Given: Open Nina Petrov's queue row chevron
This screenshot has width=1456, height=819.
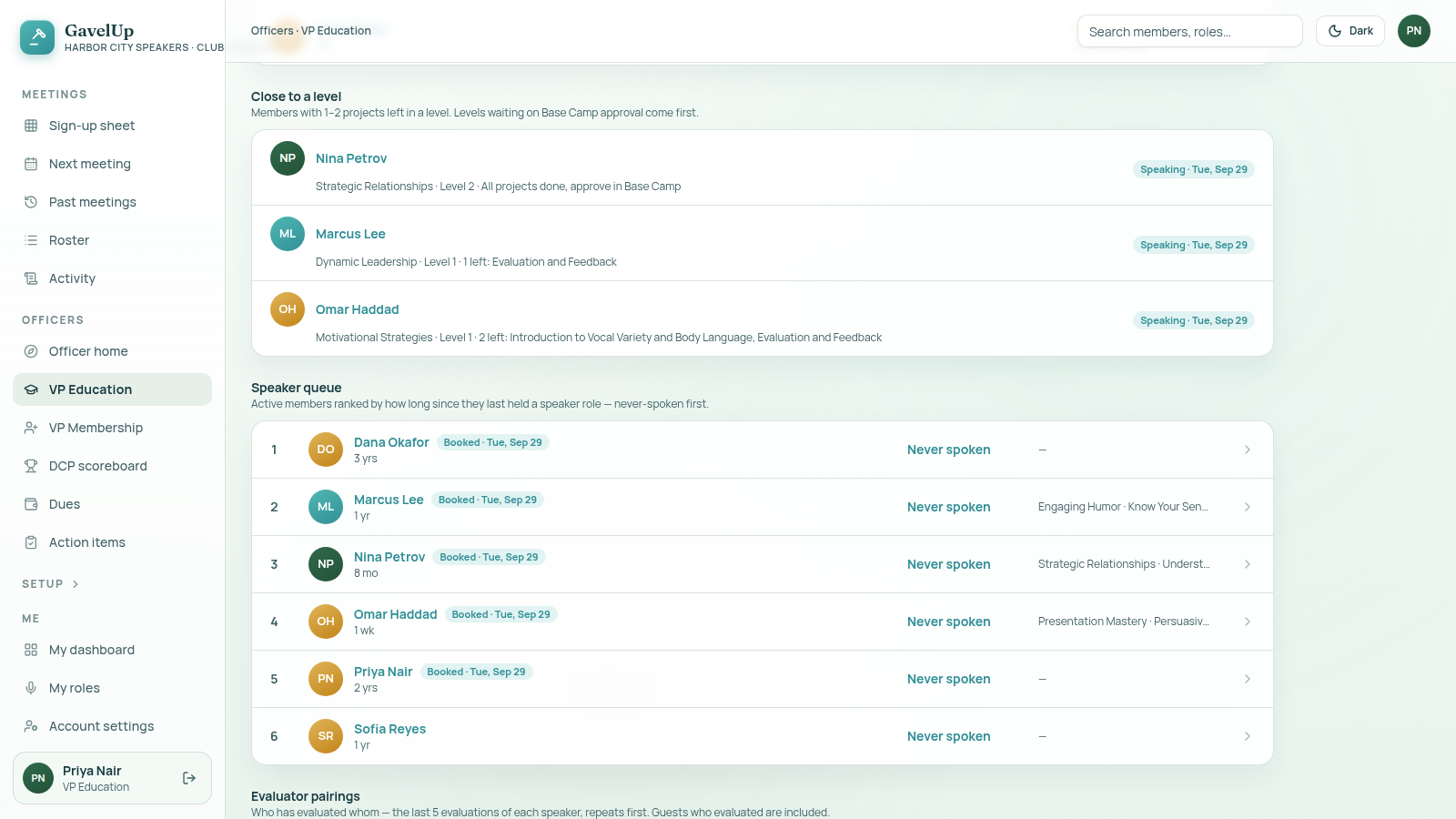Looking at the screenshot, I should (1248, 564).
